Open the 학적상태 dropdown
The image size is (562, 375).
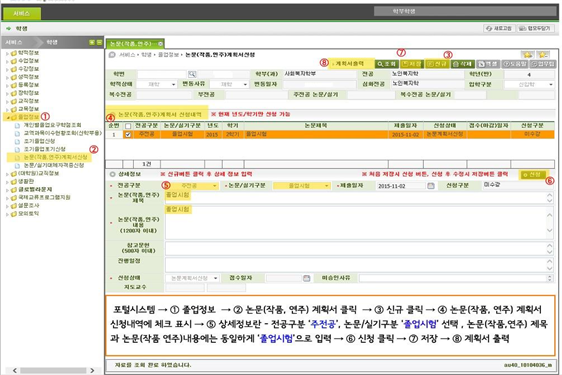pyautogui.click(x=157, y=85)
